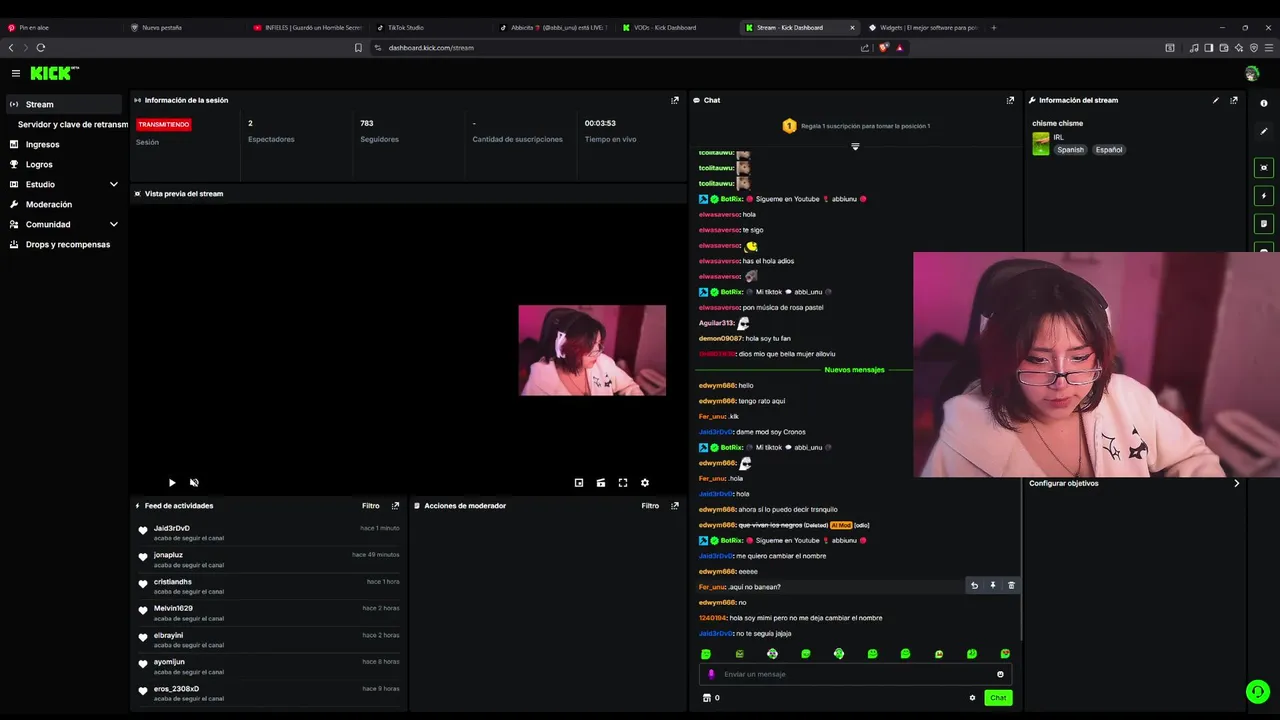Click the TRANSMITIENDO status badge
Image resolution: width=1280 pixels, height=720 pixels.
[x=164, y=125]
